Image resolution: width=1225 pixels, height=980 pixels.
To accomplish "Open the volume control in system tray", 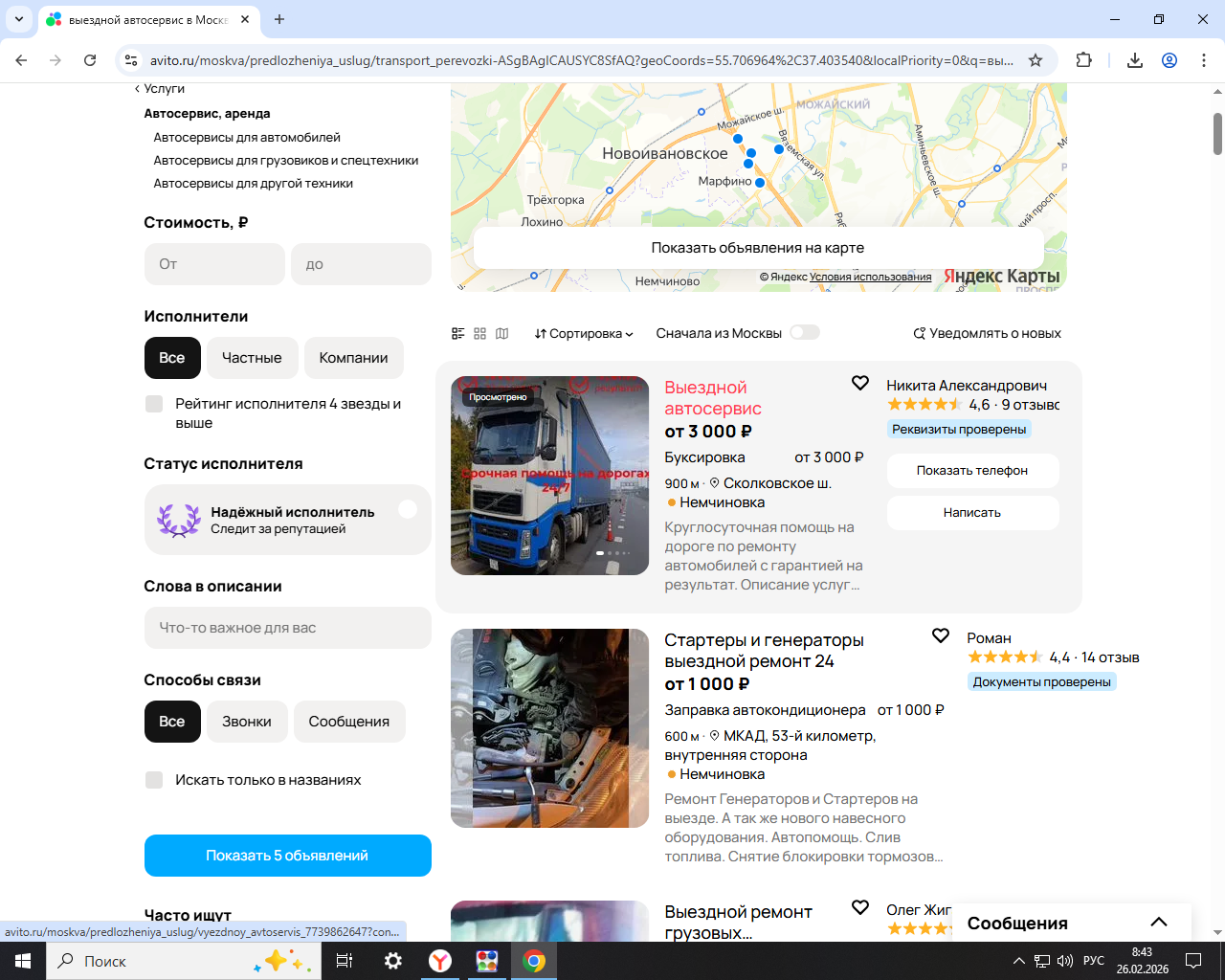I will (x=1065, y=961).
